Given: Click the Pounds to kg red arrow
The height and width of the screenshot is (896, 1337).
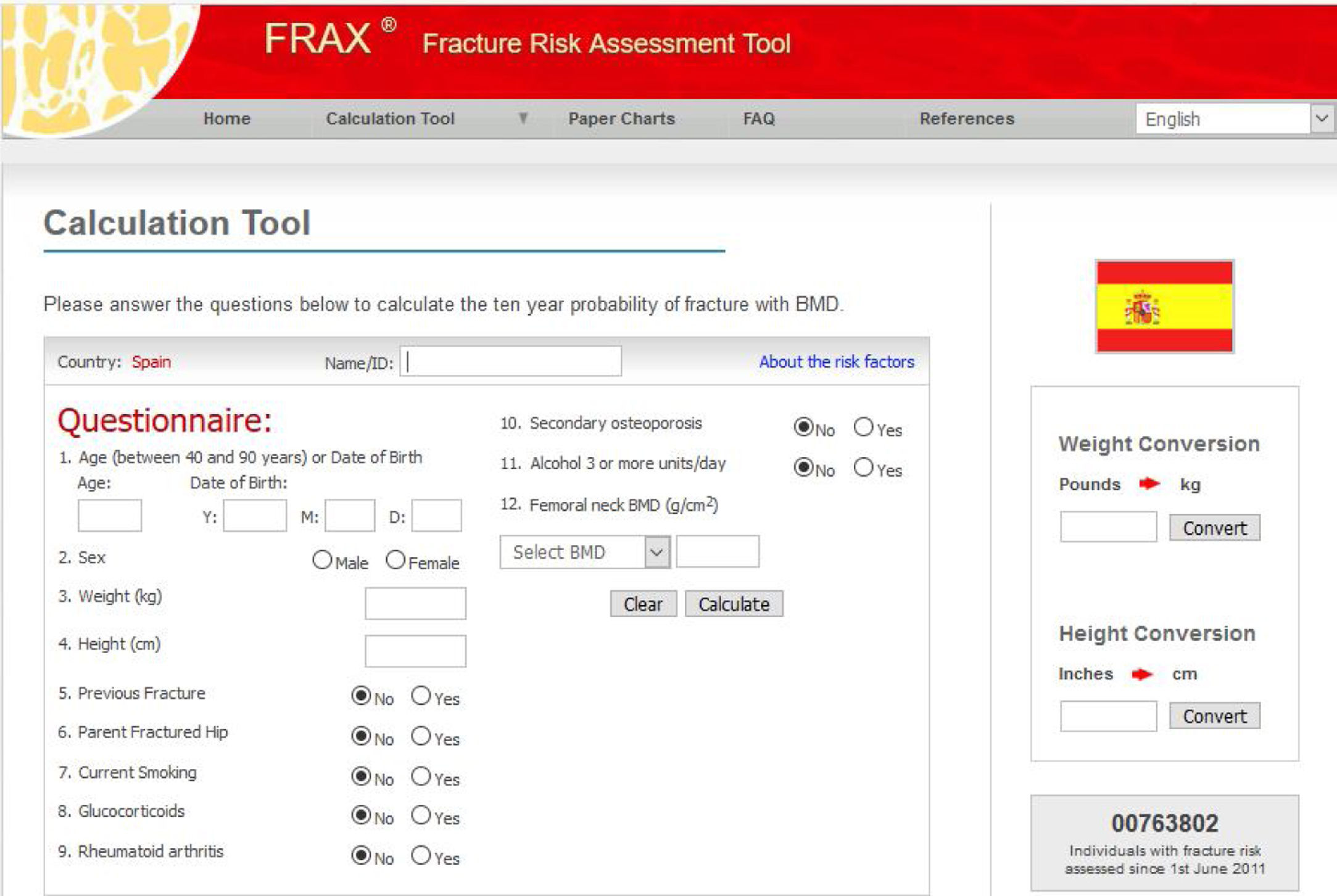Looking at the screenshot, I should (1149, 484).
